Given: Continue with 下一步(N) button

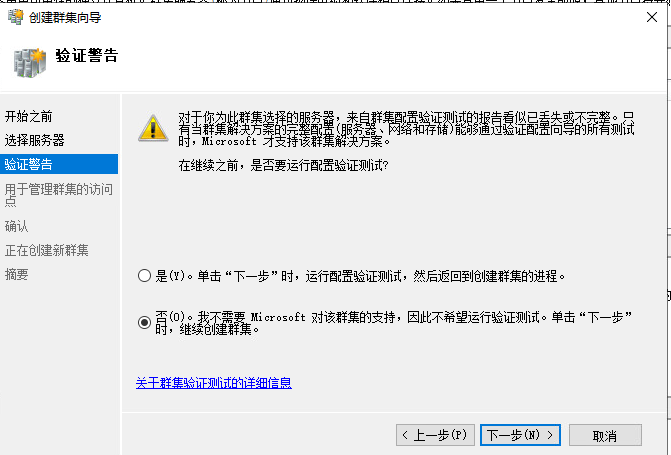Looking at the screenshot, I should pos(520,435).
